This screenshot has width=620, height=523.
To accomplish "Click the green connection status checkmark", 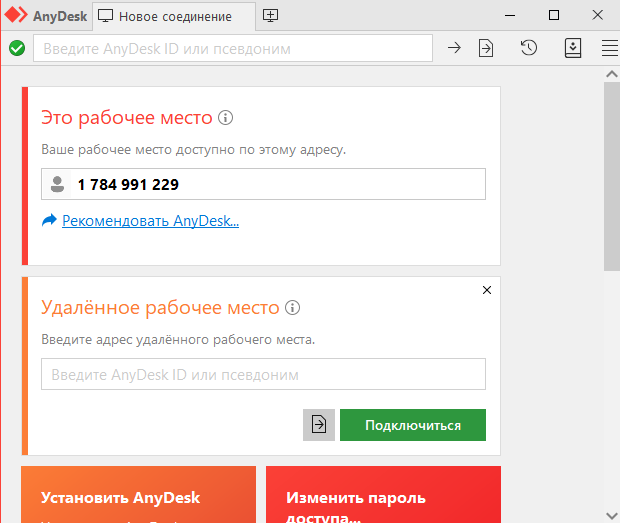I will point(17,48).
